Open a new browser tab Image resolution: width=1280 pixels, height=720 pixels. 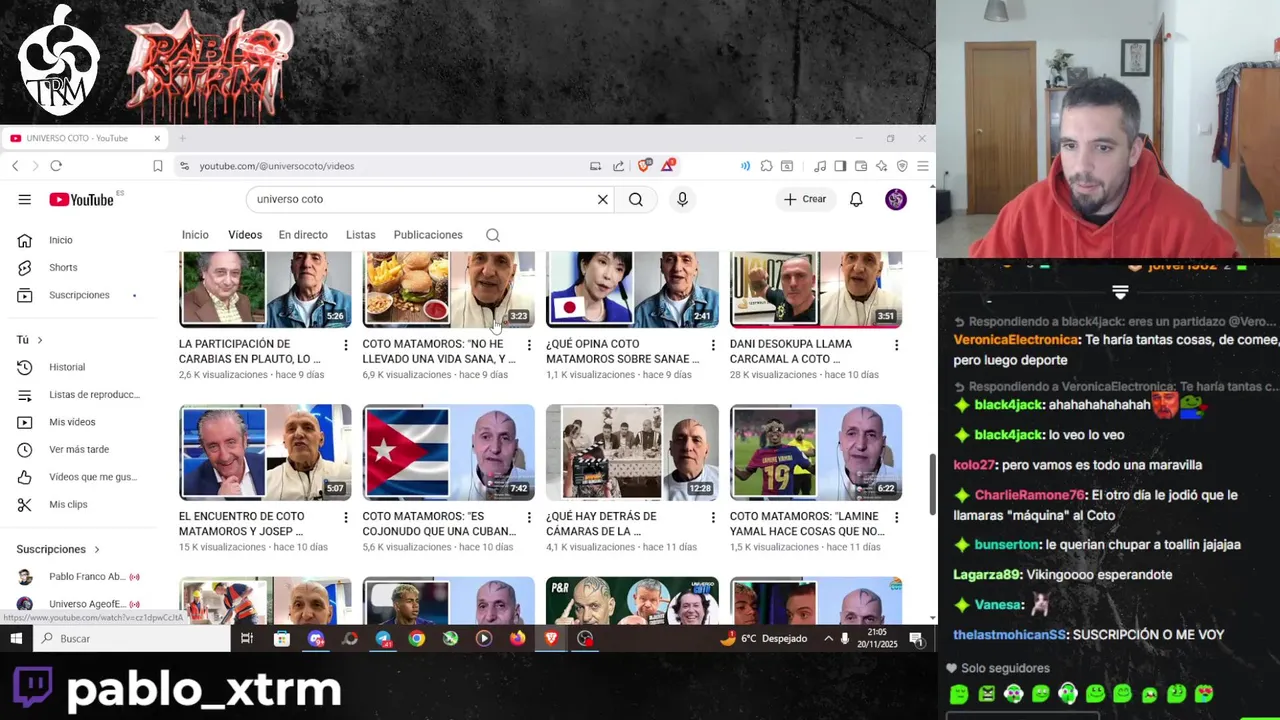point(182,138)
